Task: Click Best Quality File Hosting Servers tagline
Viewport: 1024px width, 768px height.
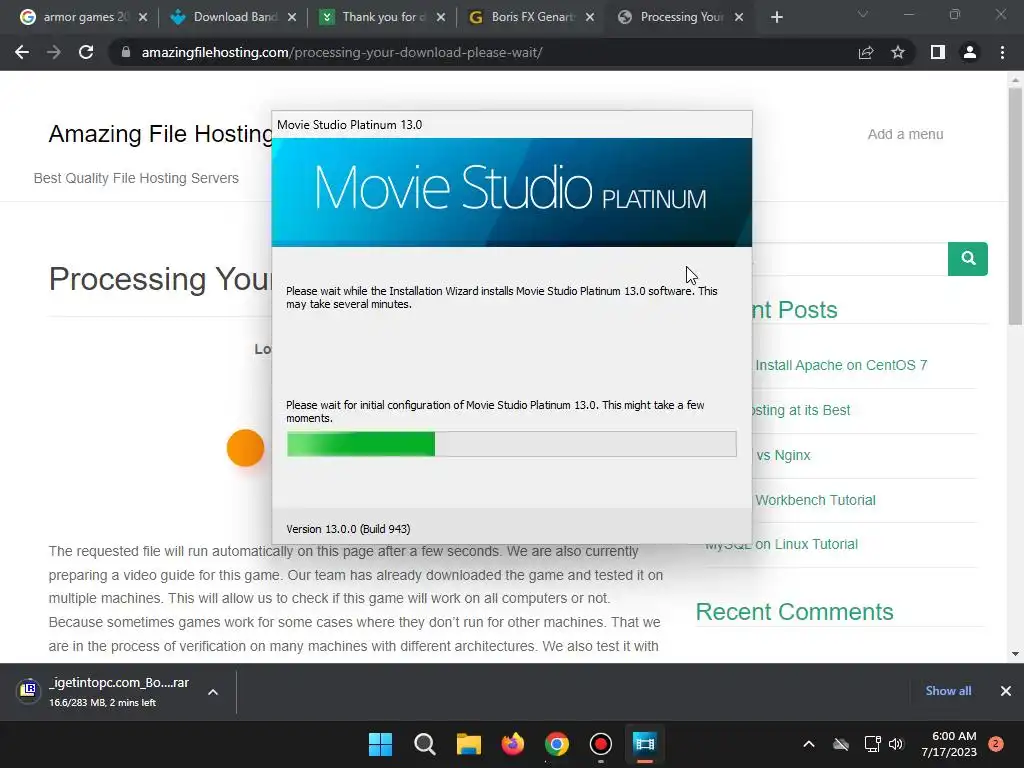Action: point(136,178)
